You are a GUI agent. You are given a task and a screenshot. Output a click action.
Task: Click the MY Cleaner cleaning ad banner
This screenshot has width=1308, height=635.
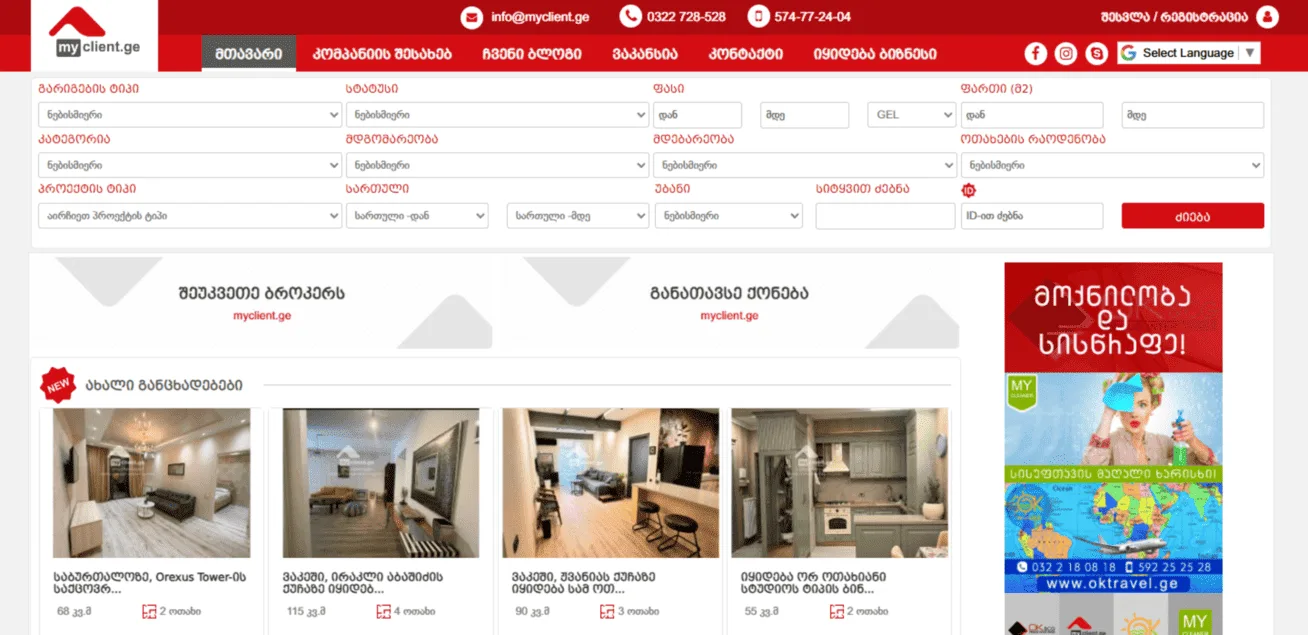pyautogui.click(x=1113, y=427)
